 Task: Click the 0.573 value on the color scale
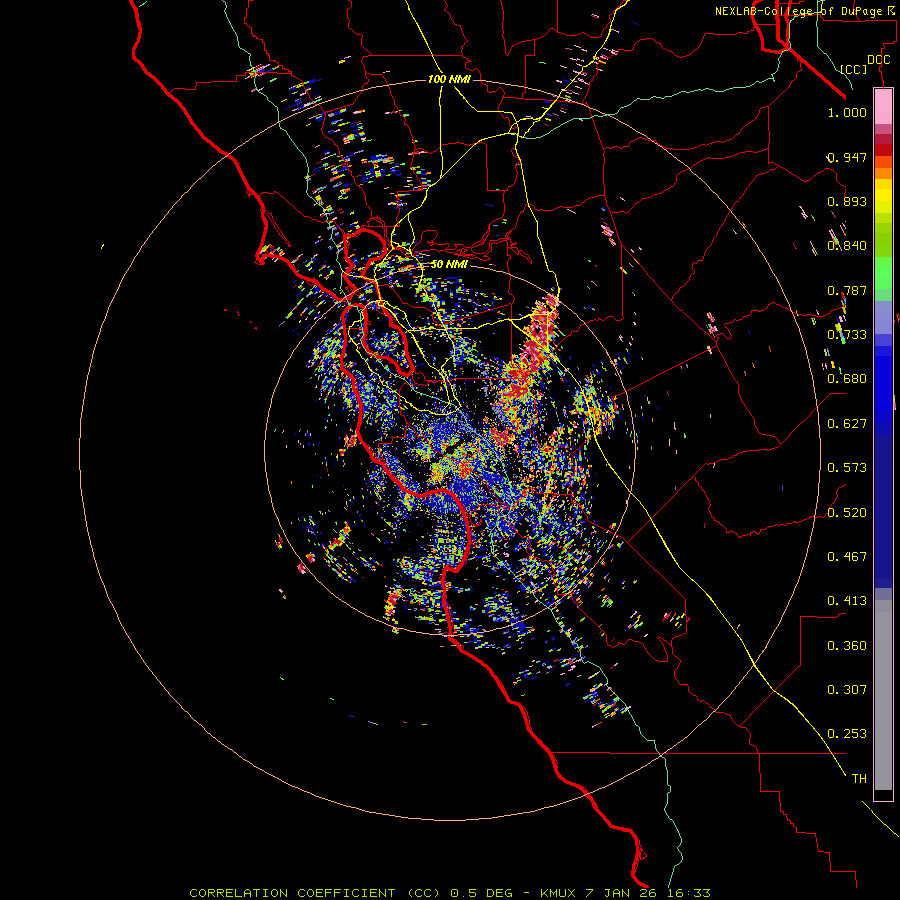click(x=847, y=468)
